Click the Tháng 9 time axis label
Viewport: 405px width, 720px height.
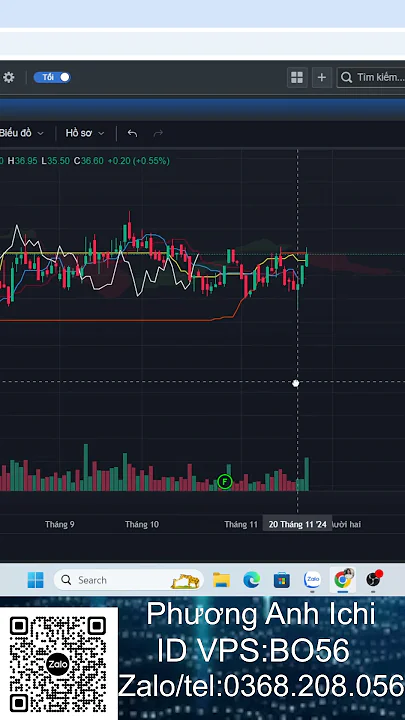[x=60, y=524]
